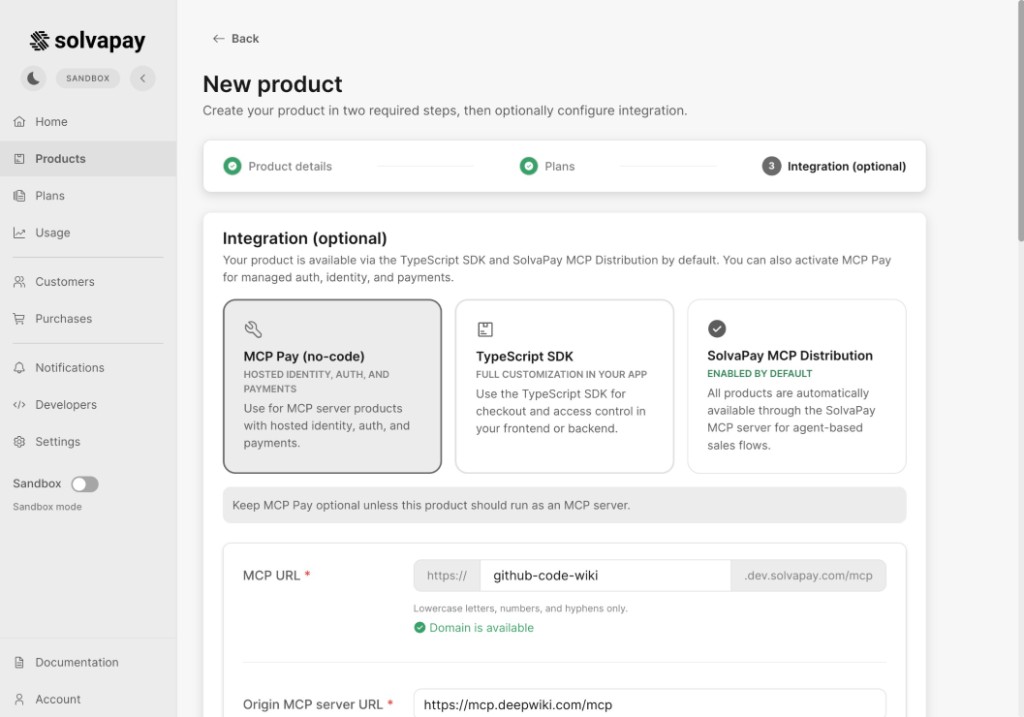Open Home from the sidebar icon
This screenshot has width=1024, height=717.
pyautogui.click(x=19, y=121)
